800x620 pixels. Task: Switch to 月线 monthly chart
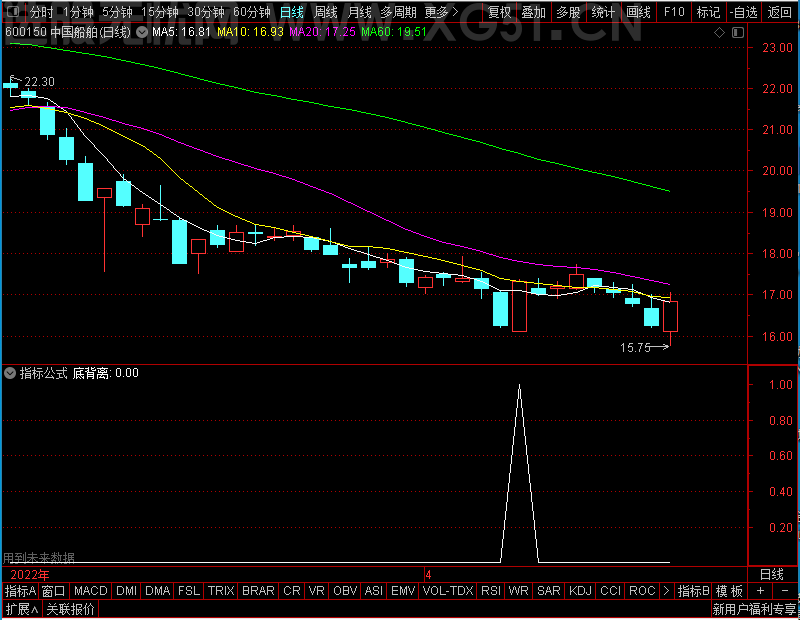(x=359, y=12)
